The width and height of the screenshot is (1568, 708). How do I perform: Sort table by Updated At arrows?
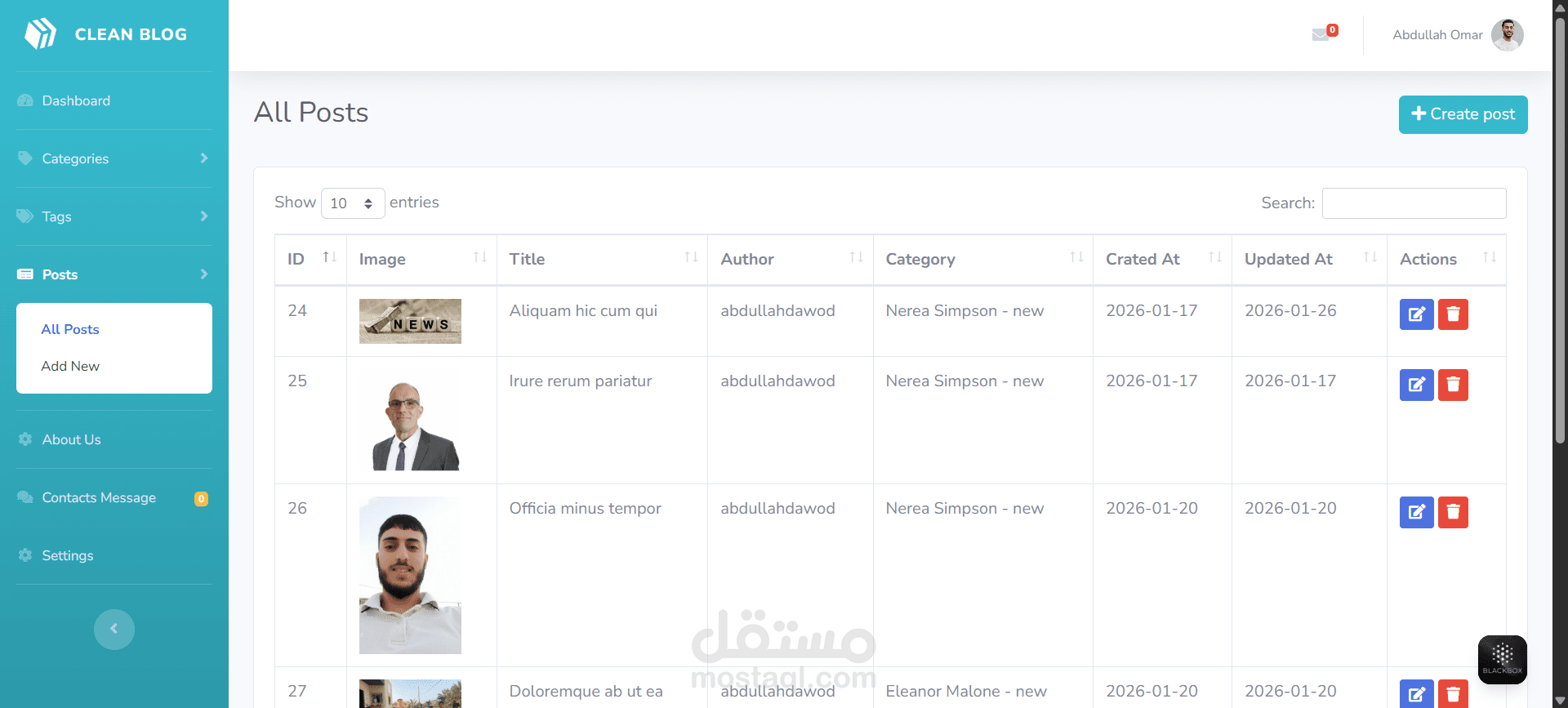[1370, 257]
